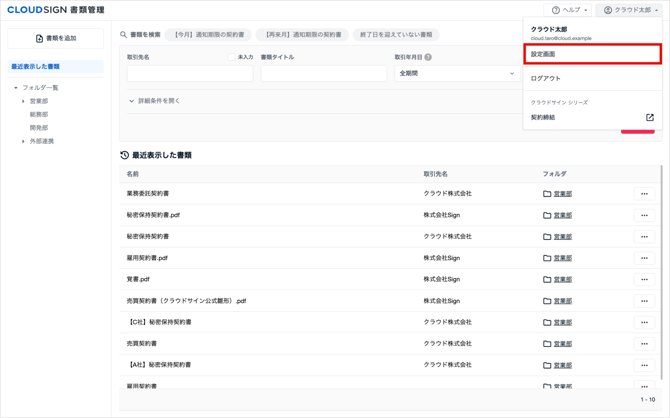The image size is (670, 418).
Task: Select 最近表示した書類 in sidebar
Action: [x=56, y=67]
